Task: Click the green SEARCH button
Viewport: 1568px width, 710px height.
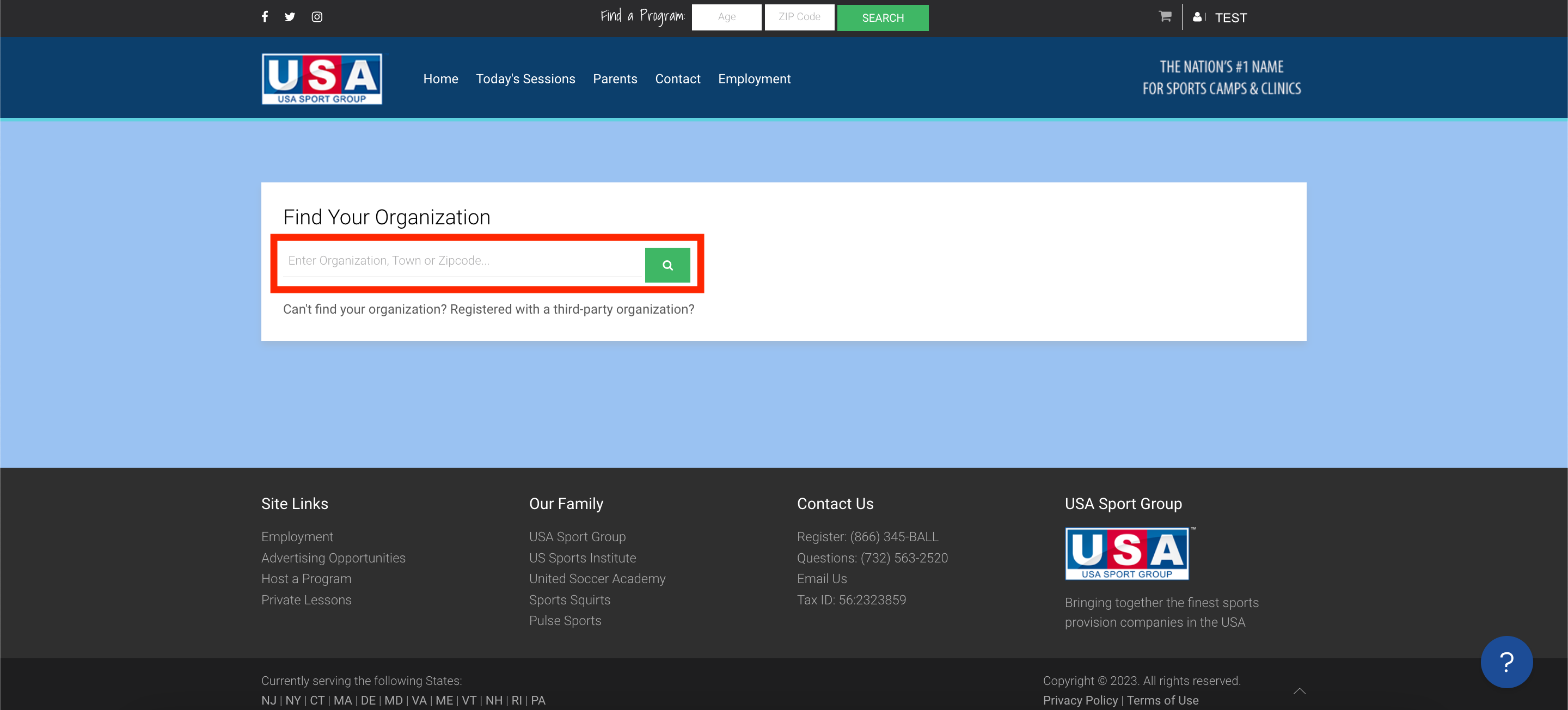Action: click(882, 17)
